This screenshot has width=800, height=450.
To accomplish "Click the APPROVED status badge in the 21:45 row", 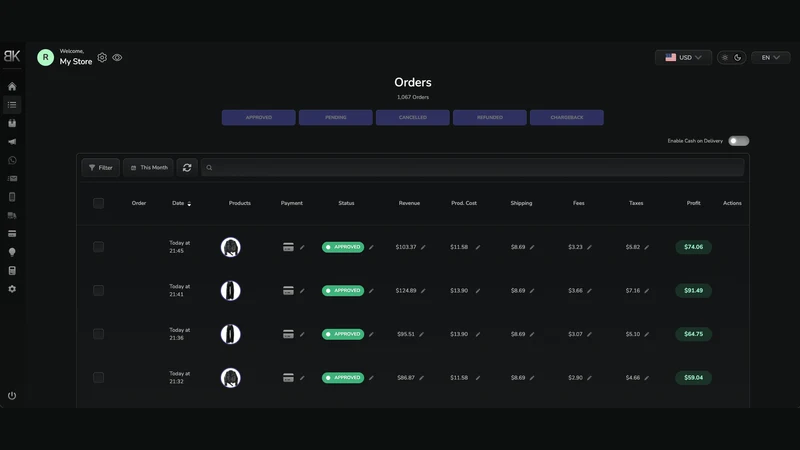I will (343, 247).
